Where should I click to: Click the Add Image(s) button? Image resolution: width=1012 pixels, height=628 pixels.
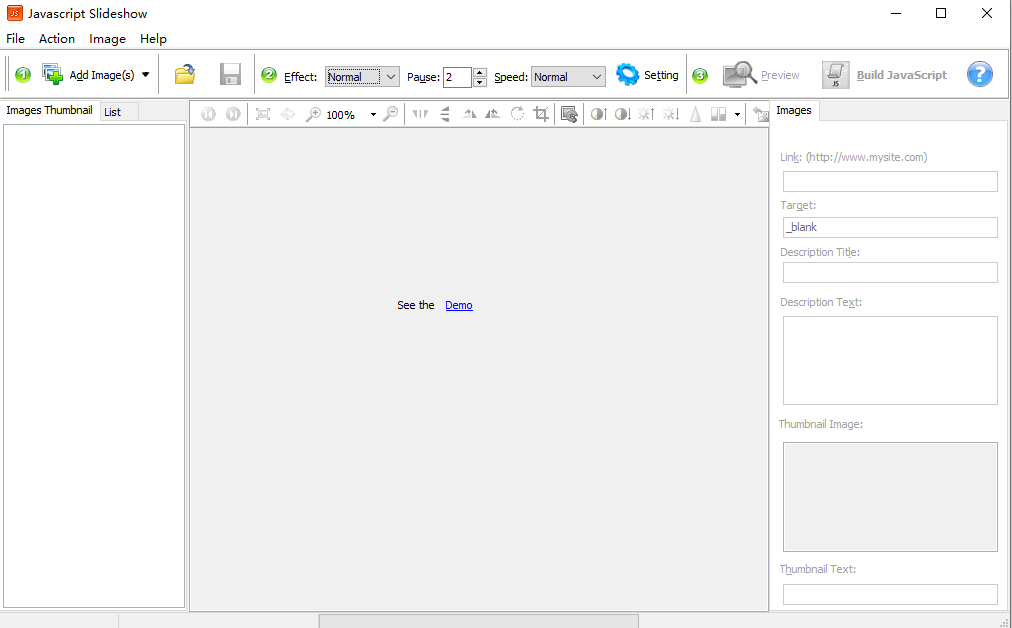pyautogui.click(x=89, y=75)
